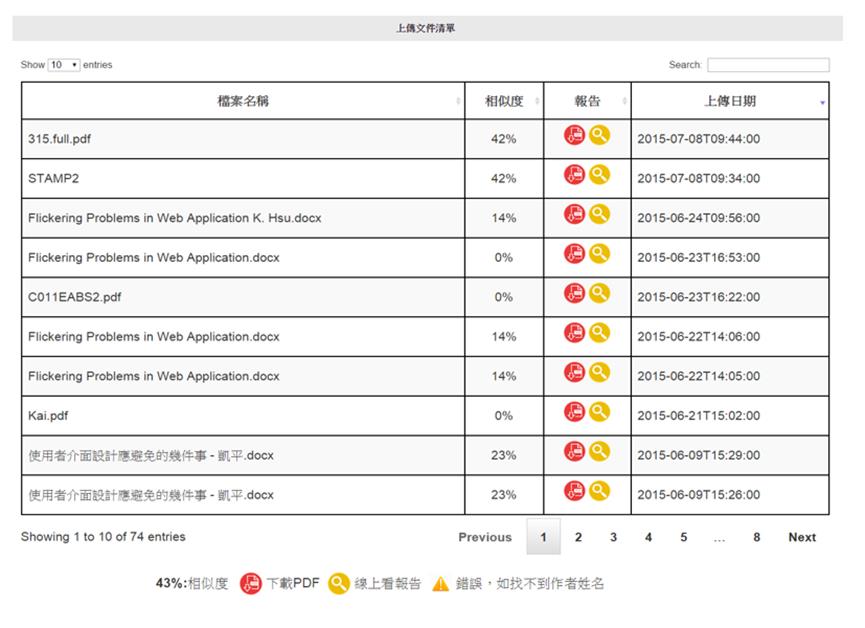View online report for 315.full.pdf
The height and width of the screenshot is (628, 865).
pyautogui.click(x=599, y=135)
